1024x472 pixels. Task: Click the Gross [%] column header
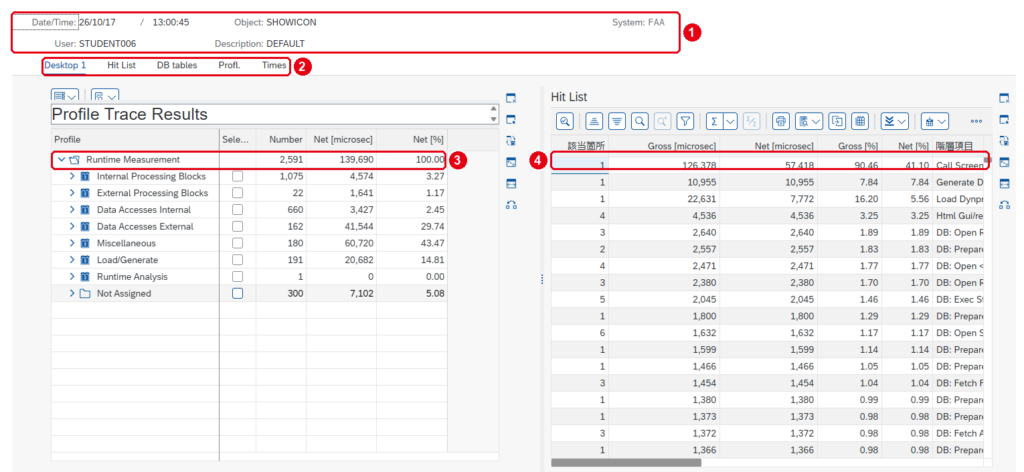pos(850,146)
